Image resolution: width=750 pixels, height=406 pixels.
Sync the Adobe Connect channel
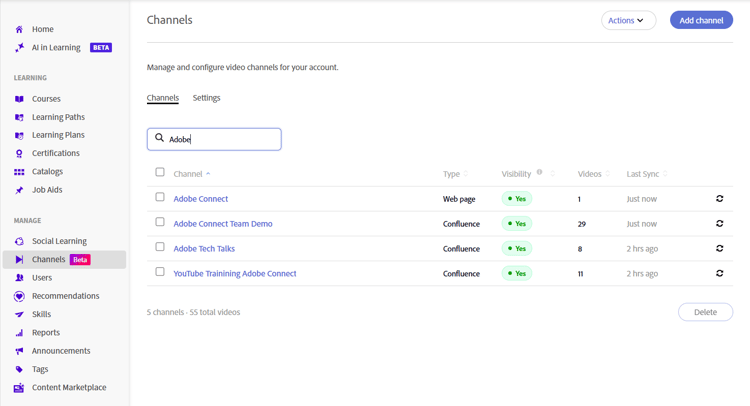(x=719, y=198)
